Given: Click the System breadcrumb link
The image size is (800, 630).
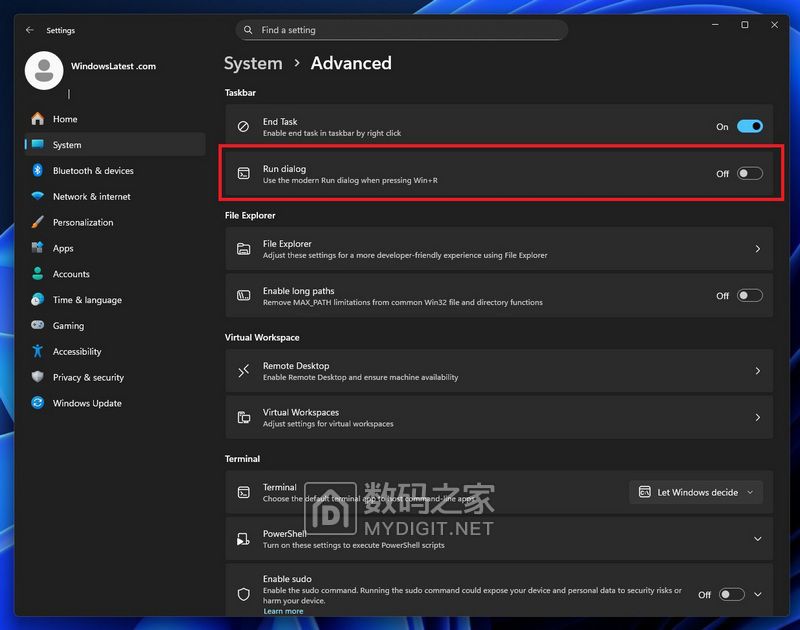Looking at the screenshot, I should [253, 63].
